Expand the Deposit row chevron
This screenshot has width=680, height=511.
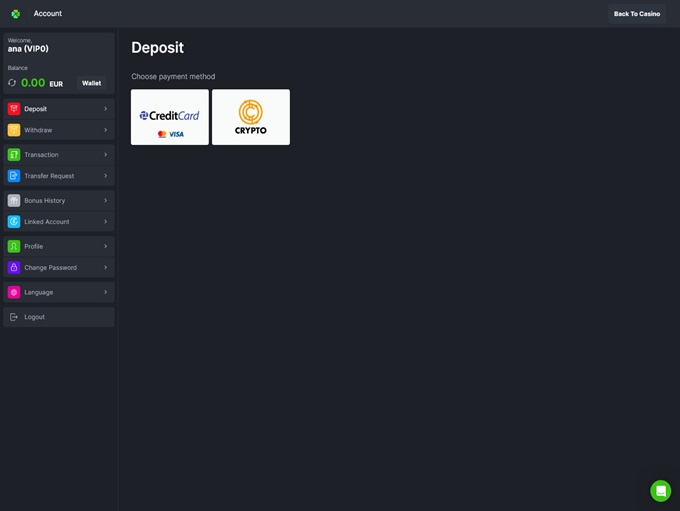tap(105, 109)
